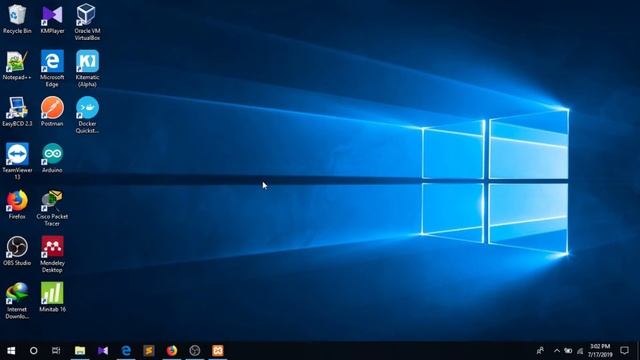Viewport: 640px width, 360px height.
Task: Open Cortana search circle in taskbar
Action: click(x=33, y=351)
